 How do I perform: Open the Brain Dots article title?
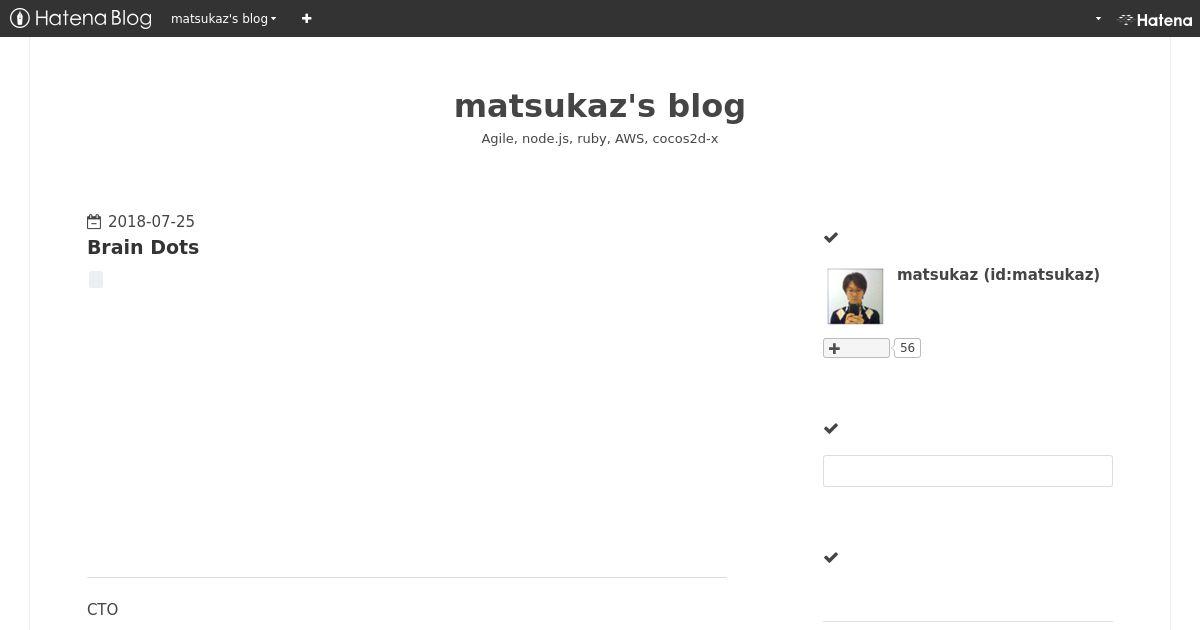143,247
